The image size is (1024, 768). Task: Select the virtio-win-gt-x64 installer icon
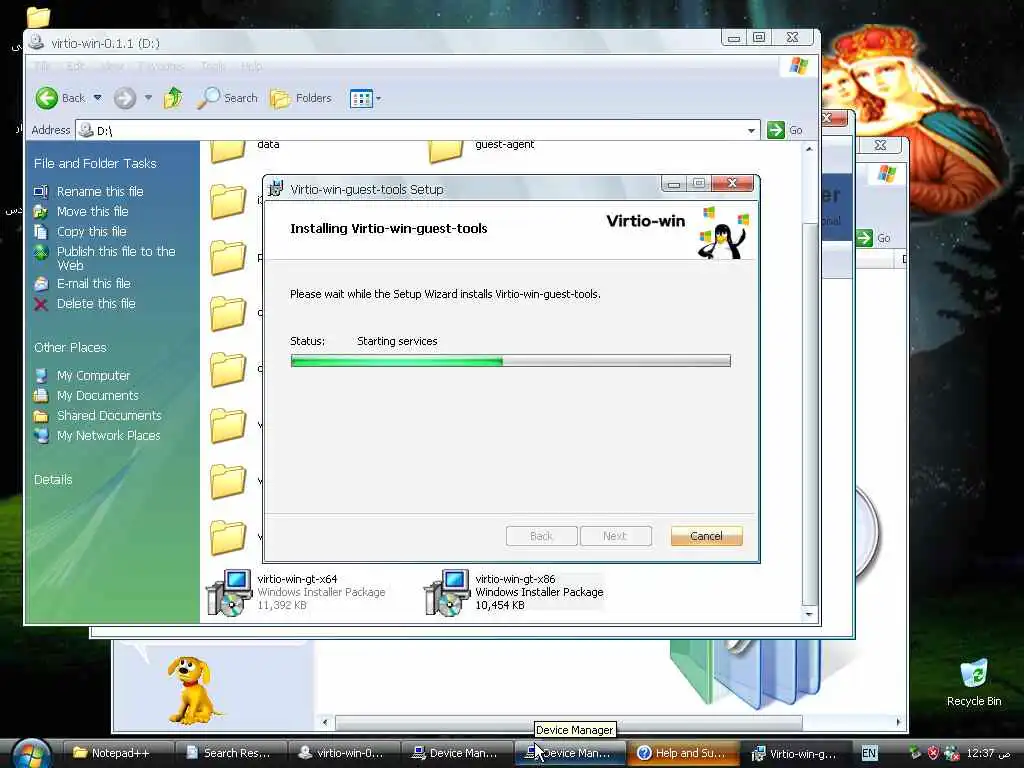point(229,592)
